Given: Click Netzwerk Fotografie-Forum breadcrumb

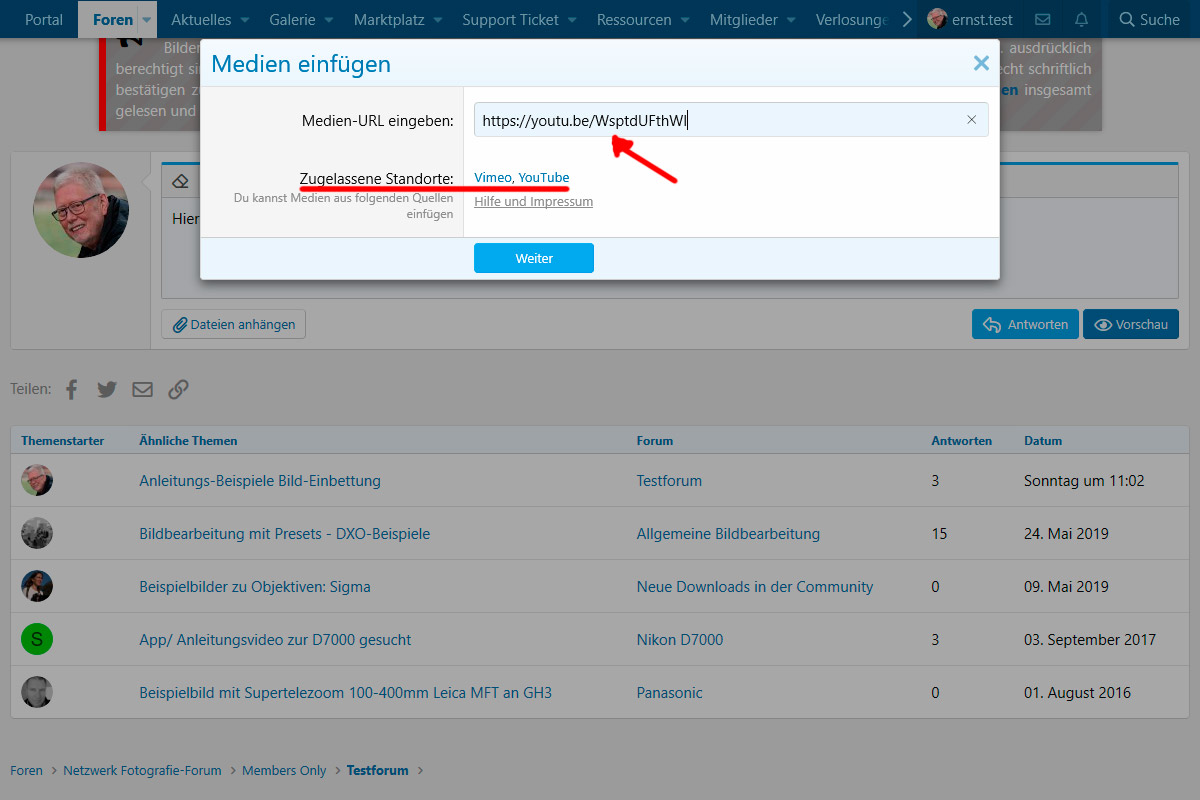Looking at the screenshot, I should pyautogui.click(x=142, y=770).
